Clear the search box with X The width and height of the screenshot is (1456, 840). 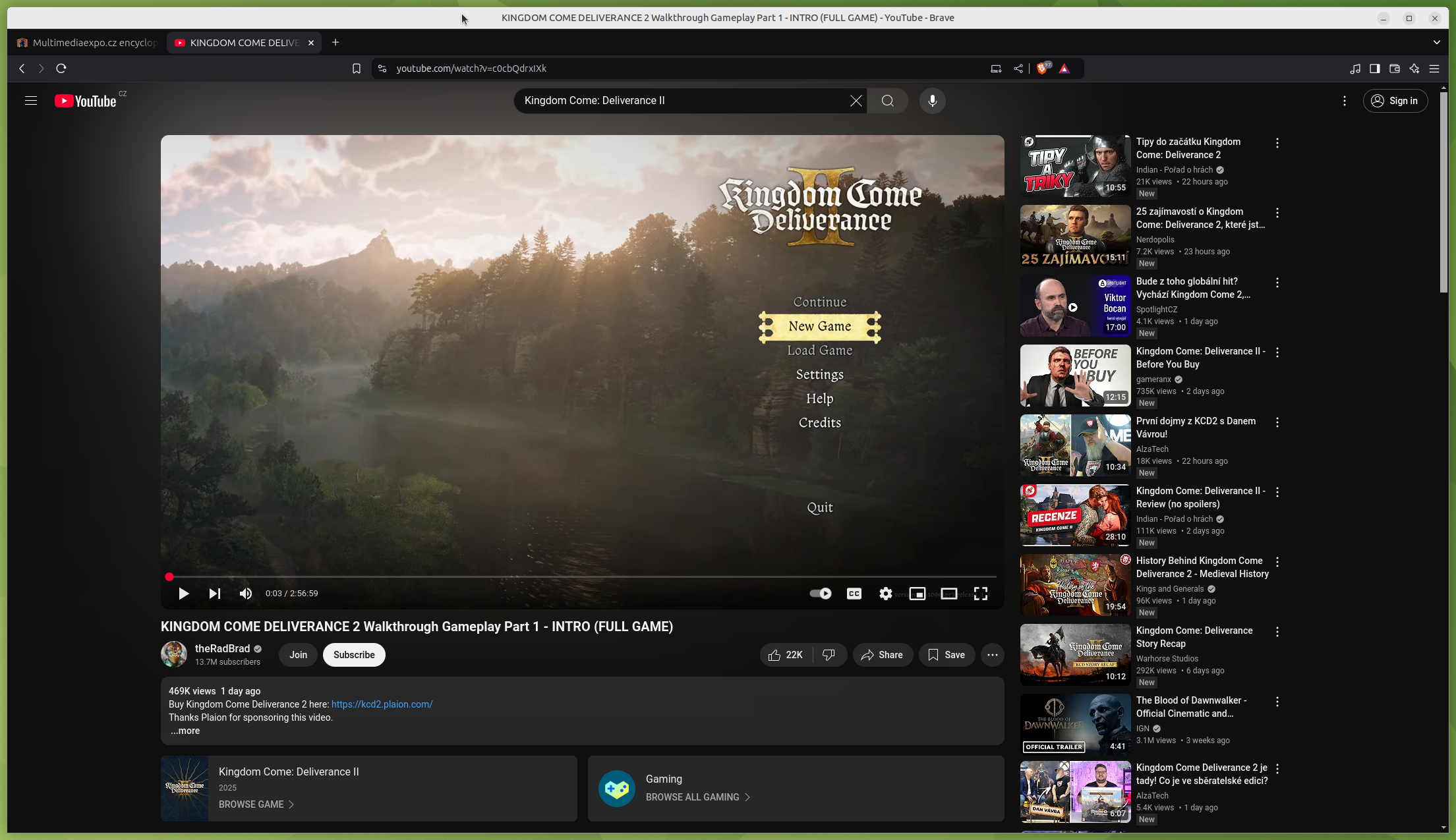coord(855,101)
